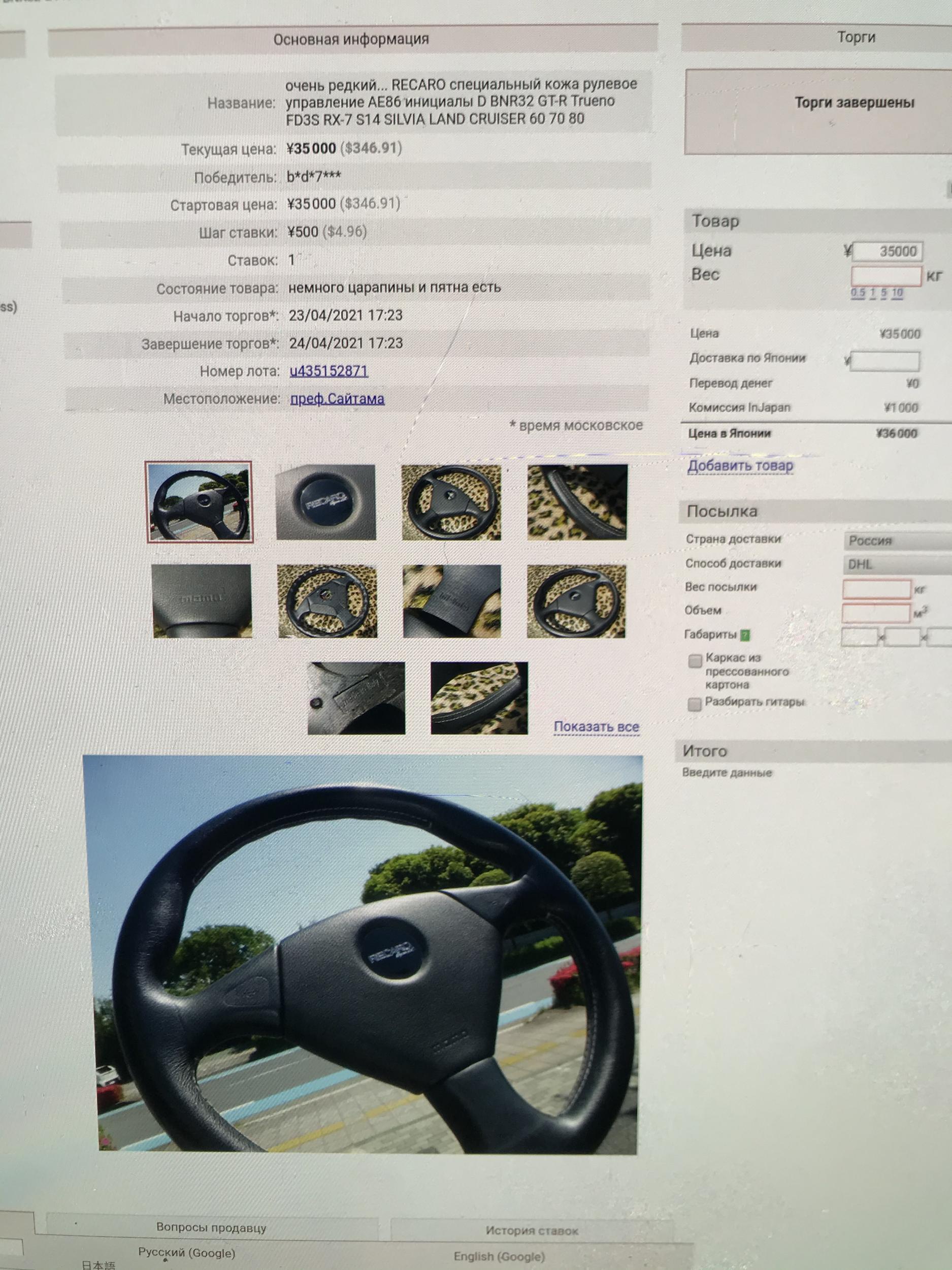952x1270 pixels.
Task: Click the Цена в Японии total ¥36000
Action: click(x=896, y=433)
